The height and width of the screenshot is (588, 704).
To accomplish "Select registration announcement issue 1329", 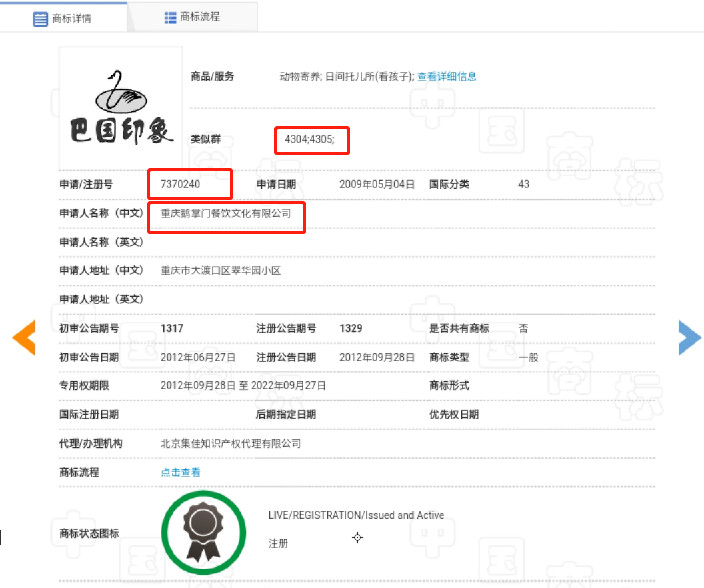I will tap(351, 328).
